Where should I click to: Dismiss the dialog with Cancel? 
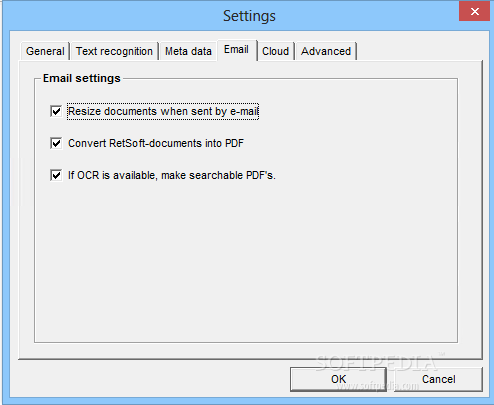pyautogui.click(x=438, y=379)
